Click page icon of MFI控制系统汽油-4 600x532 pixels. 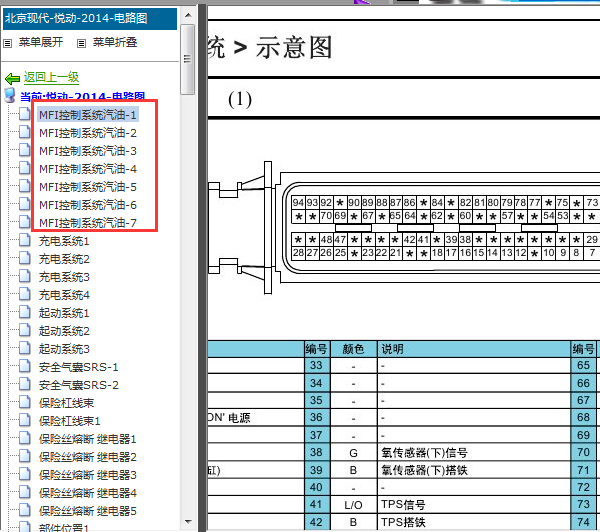pos(25,168)
